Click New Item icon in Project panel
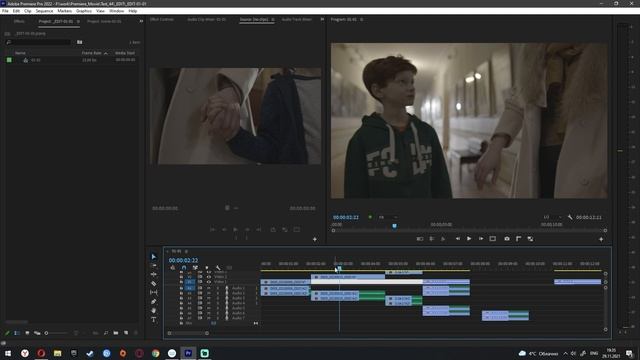This screenshot has height=360, width=640. pyautogui.click(x=126, y=333)
